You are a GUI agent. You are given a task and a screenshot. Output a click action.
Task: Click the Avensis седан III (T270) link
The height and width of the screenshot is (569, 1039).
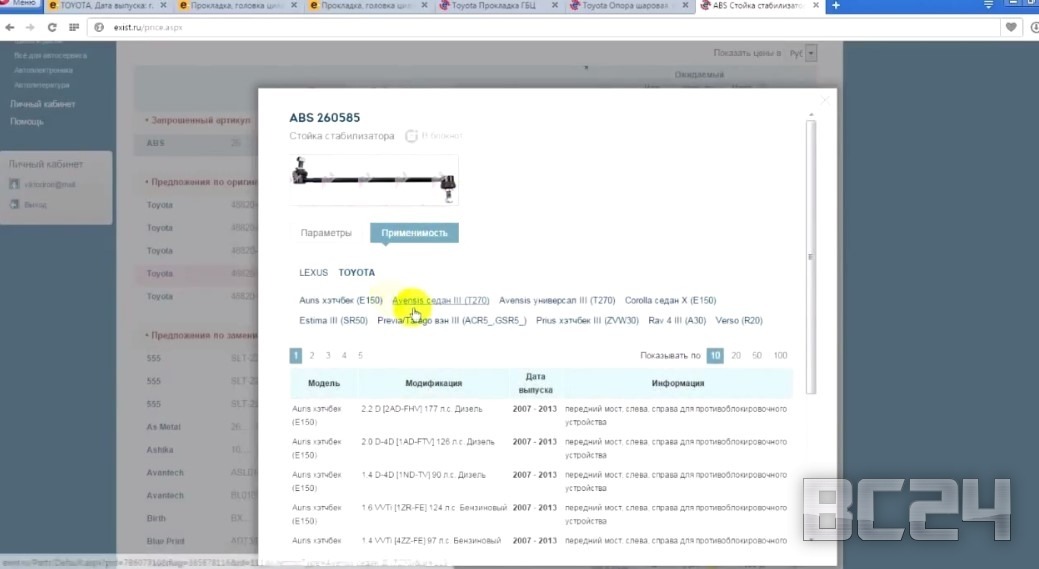(x=440, y=300)
